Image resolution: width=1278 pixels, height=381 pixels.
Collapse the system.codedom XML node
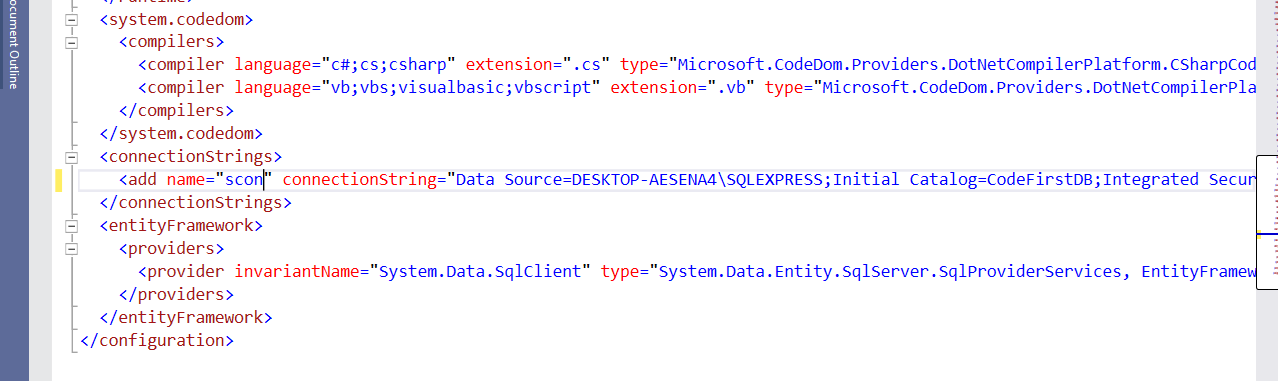(71, 19)
